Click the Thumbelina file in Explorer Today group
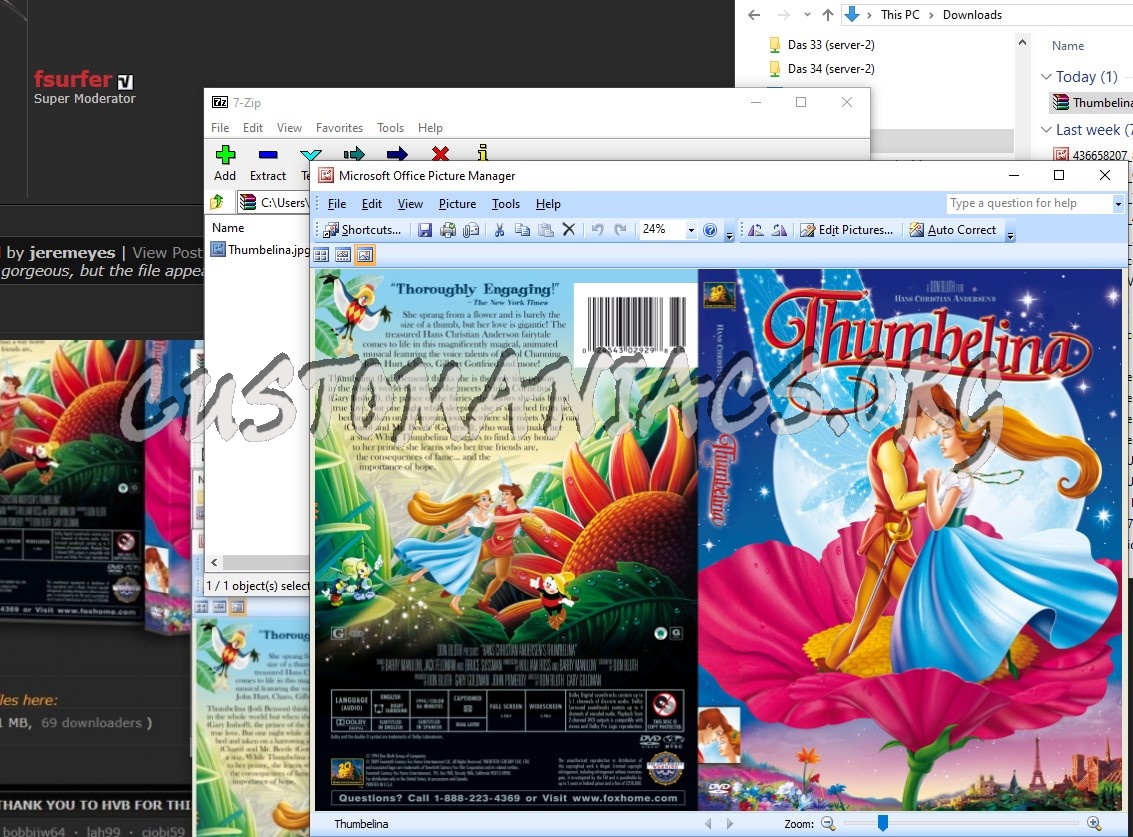The image size is (1133, 837). (1093, 103)
